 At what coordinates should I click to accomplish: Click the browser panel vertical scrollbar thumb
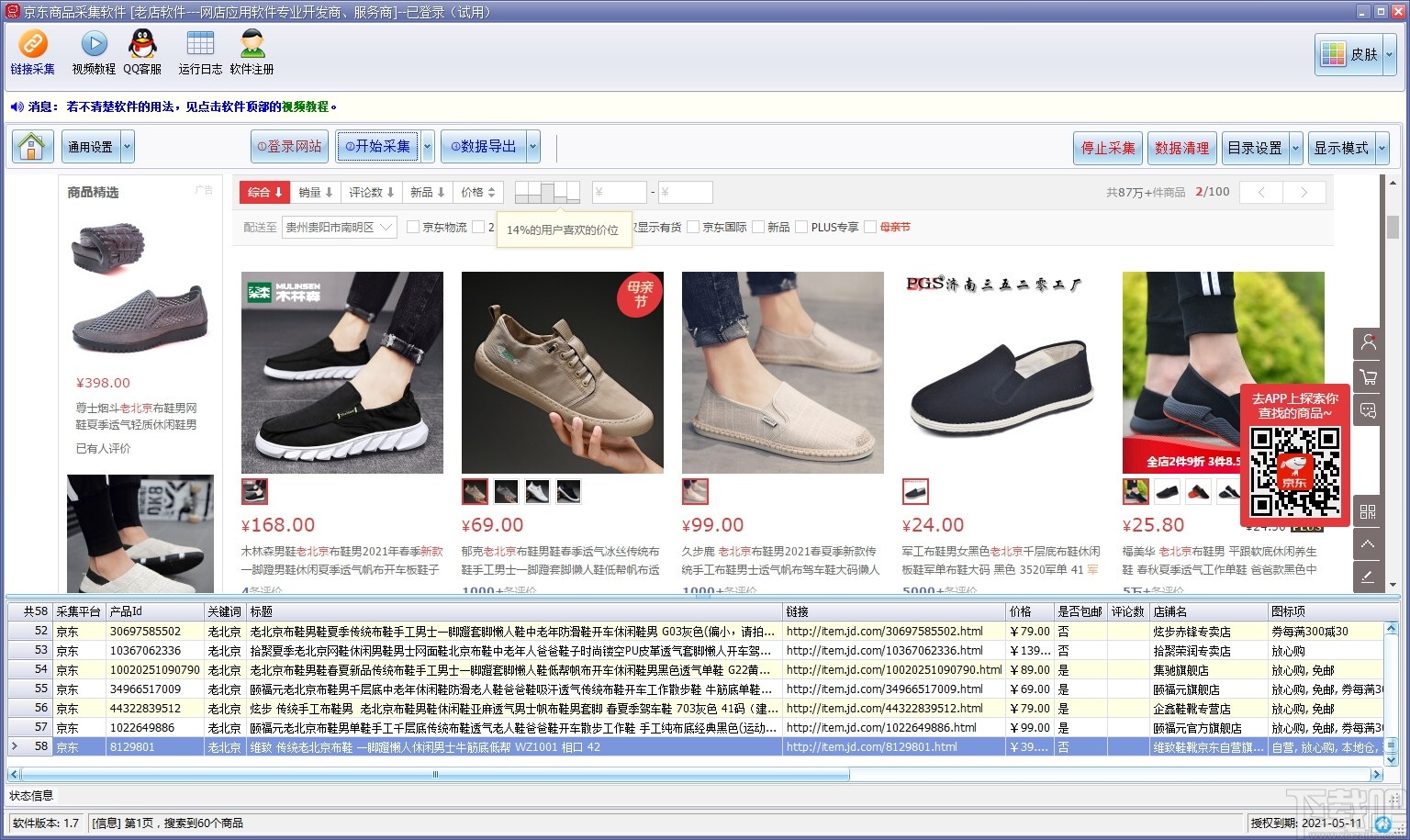coord(1393,227)
